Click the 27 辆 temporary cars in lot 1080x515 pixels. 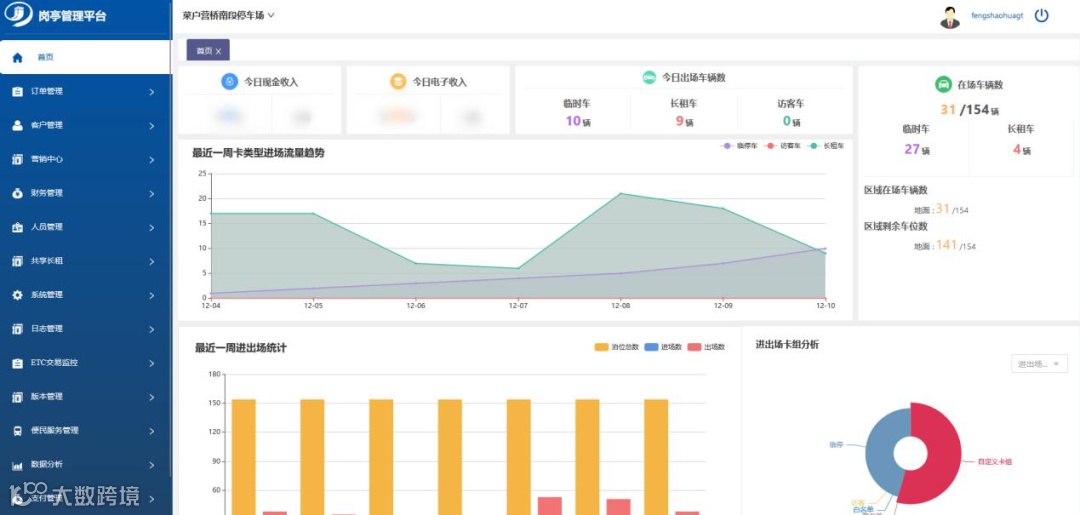pyautogui.click(x=917, y=149)
